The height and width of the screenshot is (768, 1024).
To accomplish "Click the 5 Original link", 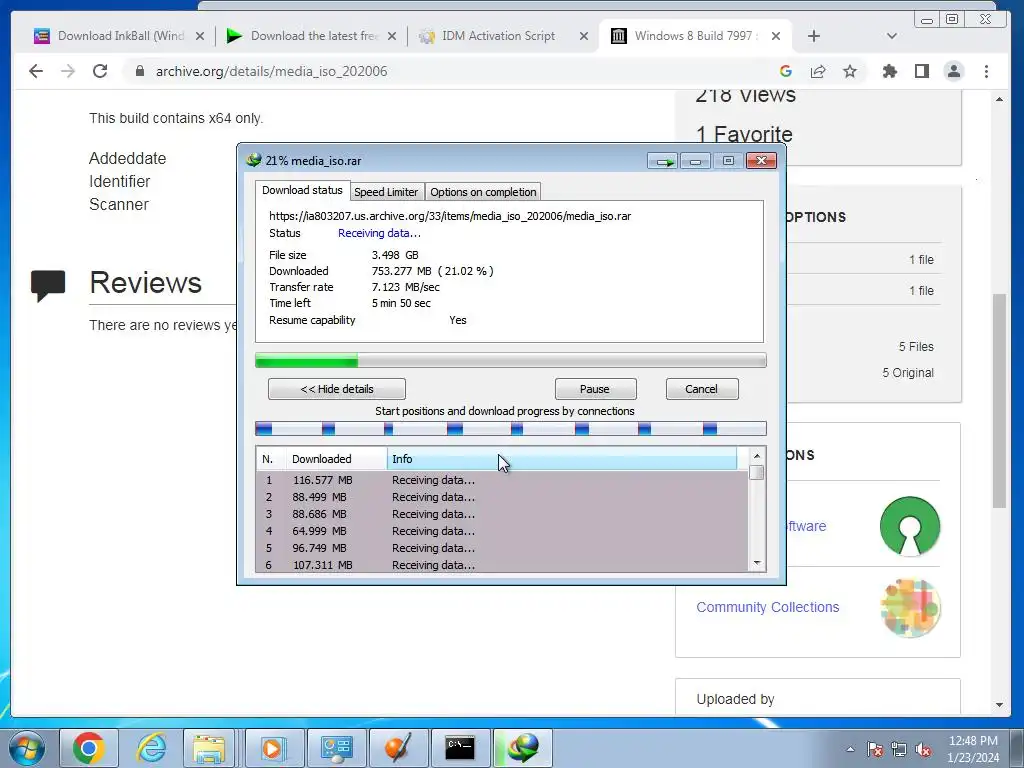I will point(908,373).
